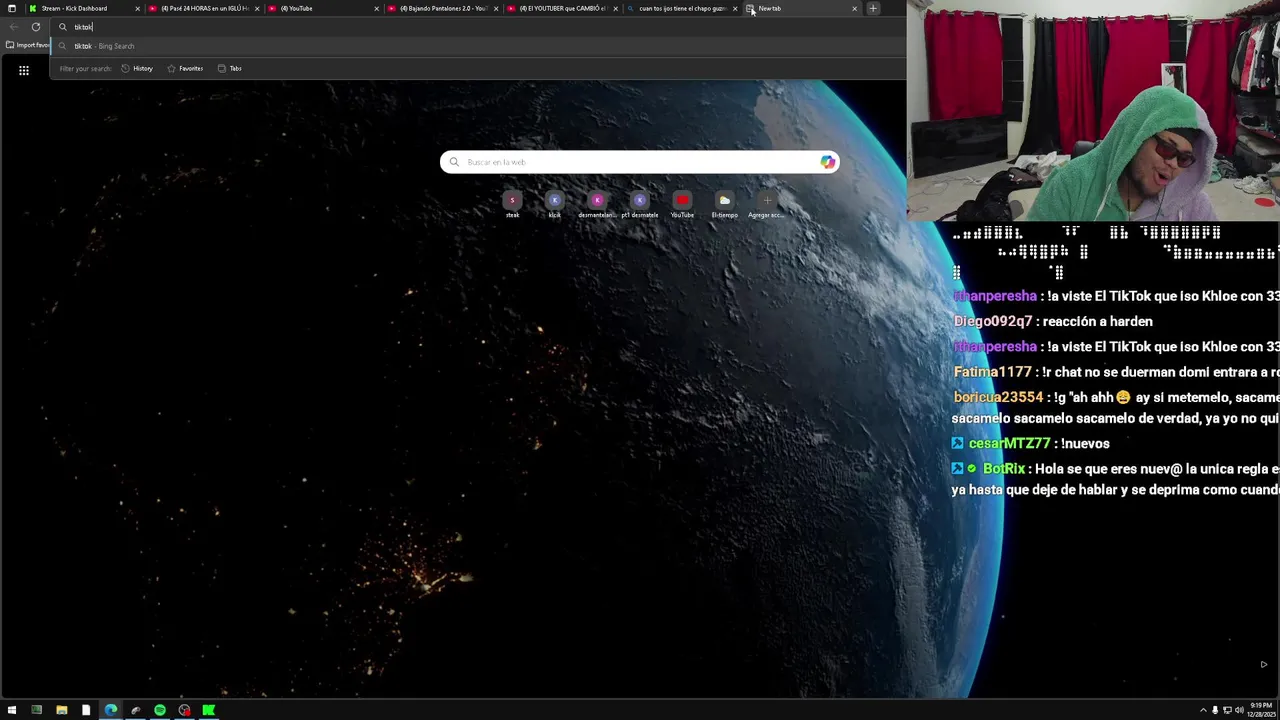Click username Fatima1177 in chat

tap(992, 372)
